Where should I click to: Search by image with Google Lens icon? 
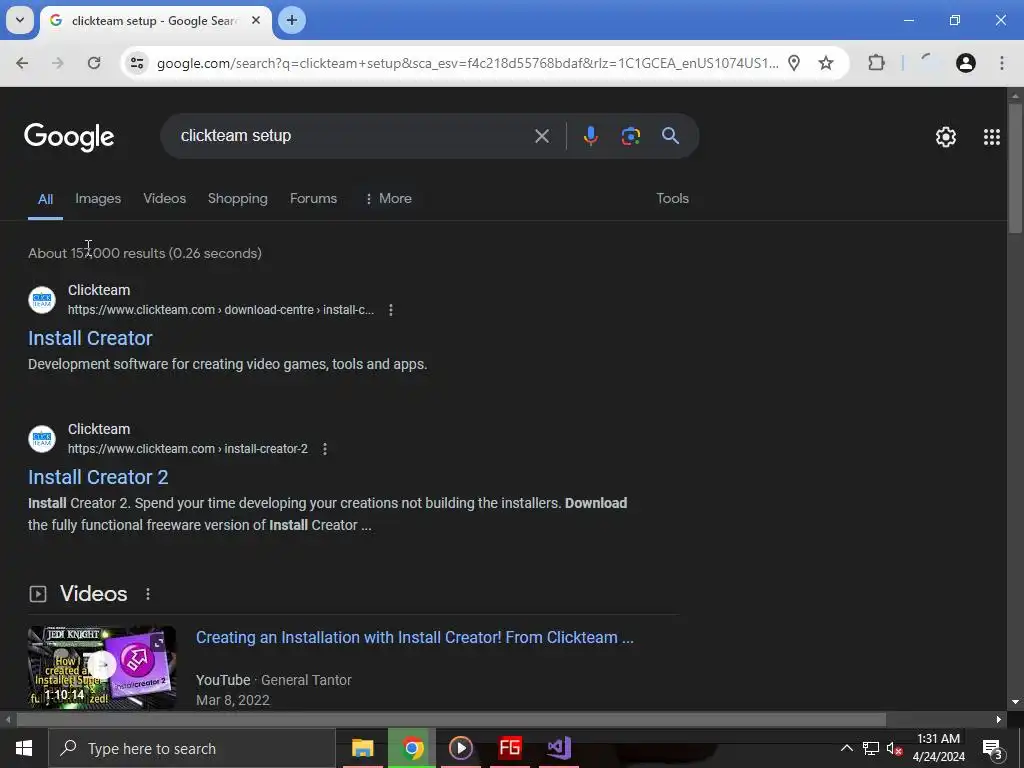coord(630,136)
